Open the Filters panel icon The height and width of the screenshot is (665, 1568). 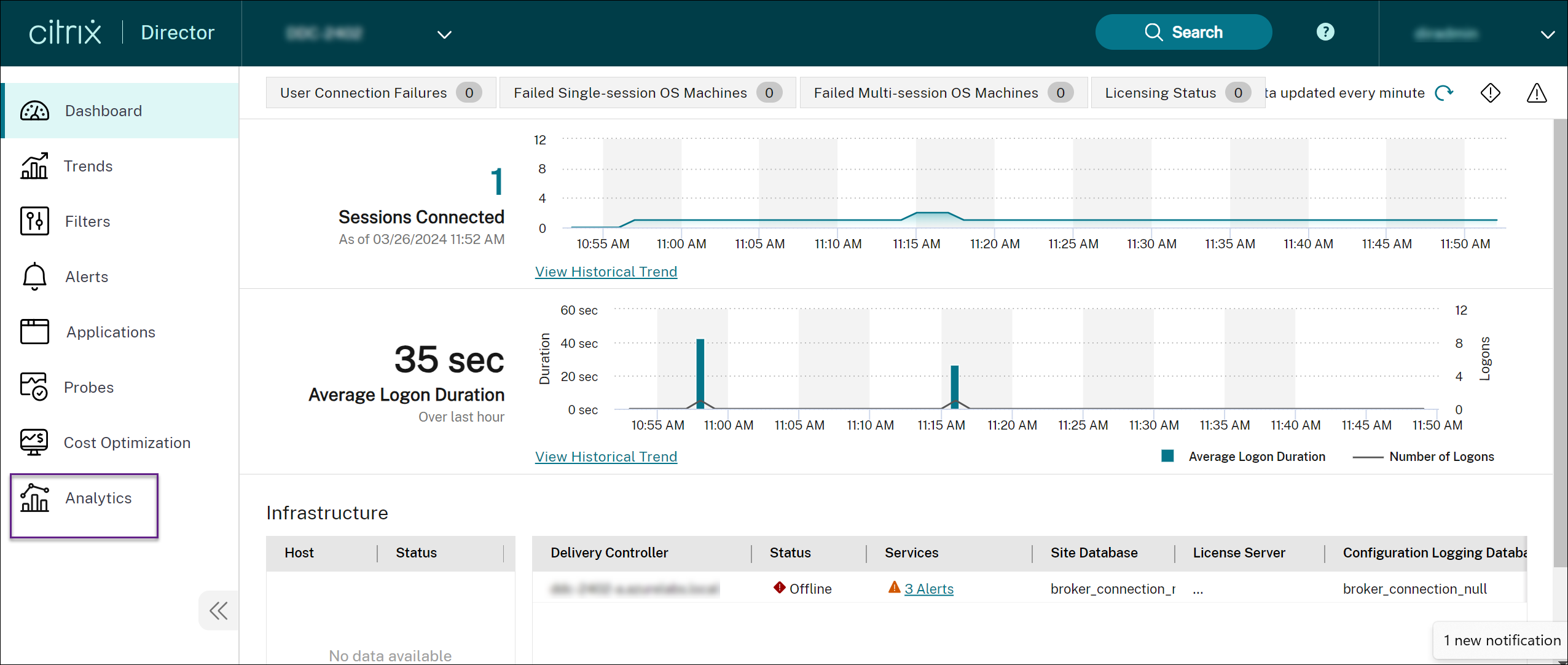tap(36, 221)
